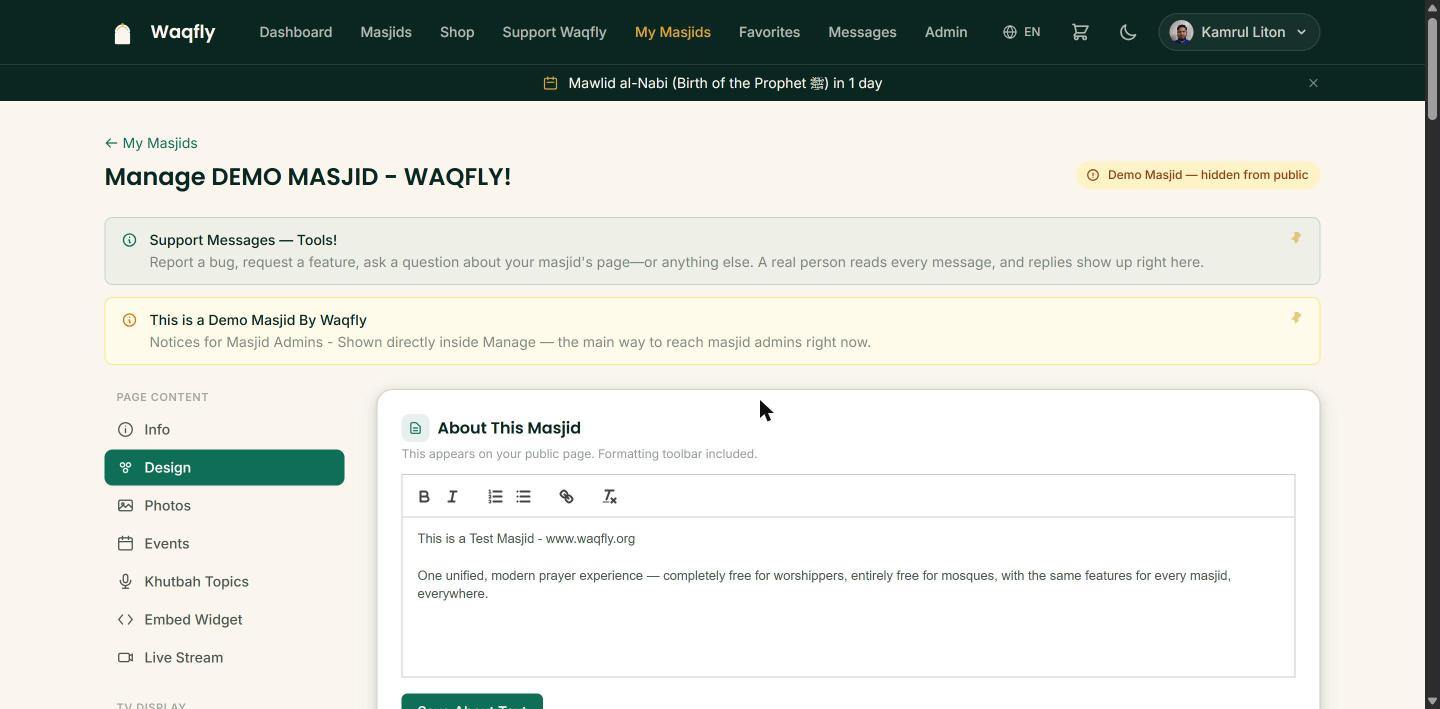Viewport: 1440px width, 709px height.
Task: Toggle dark mode moon icon
Action: click(x=1128, y=32)
